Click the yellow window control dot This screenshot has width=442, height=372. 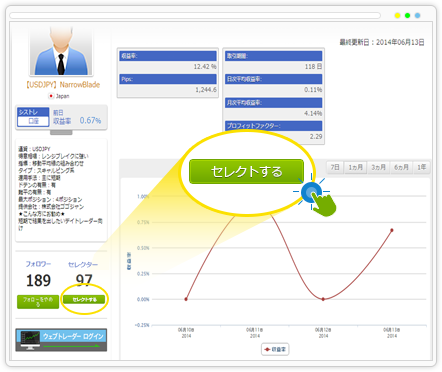397,15
